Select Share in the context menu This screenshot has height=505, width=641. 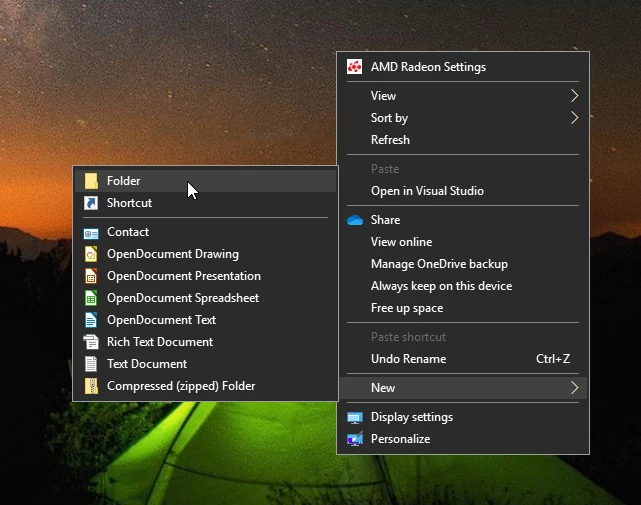coord(463,220)
